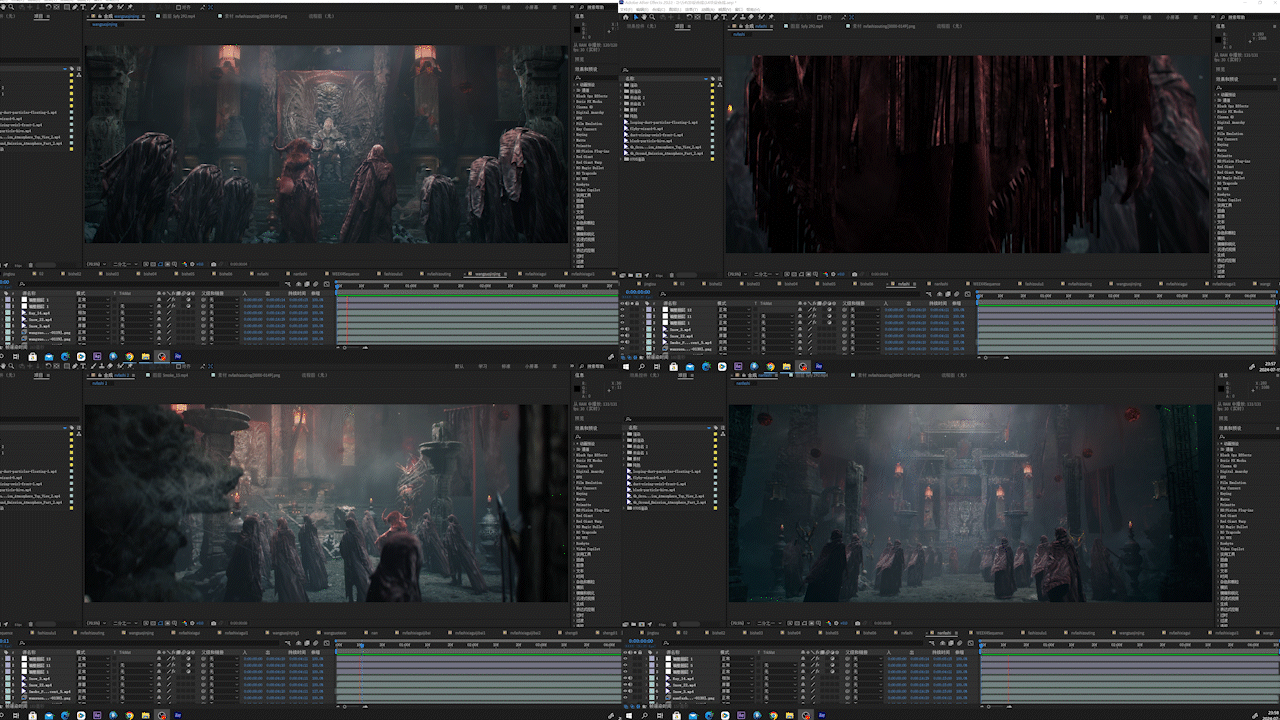Activate the Eraser tool in nvfashi window toolbar
This screenshot has width=1280, height=720.
click(751, 17)
